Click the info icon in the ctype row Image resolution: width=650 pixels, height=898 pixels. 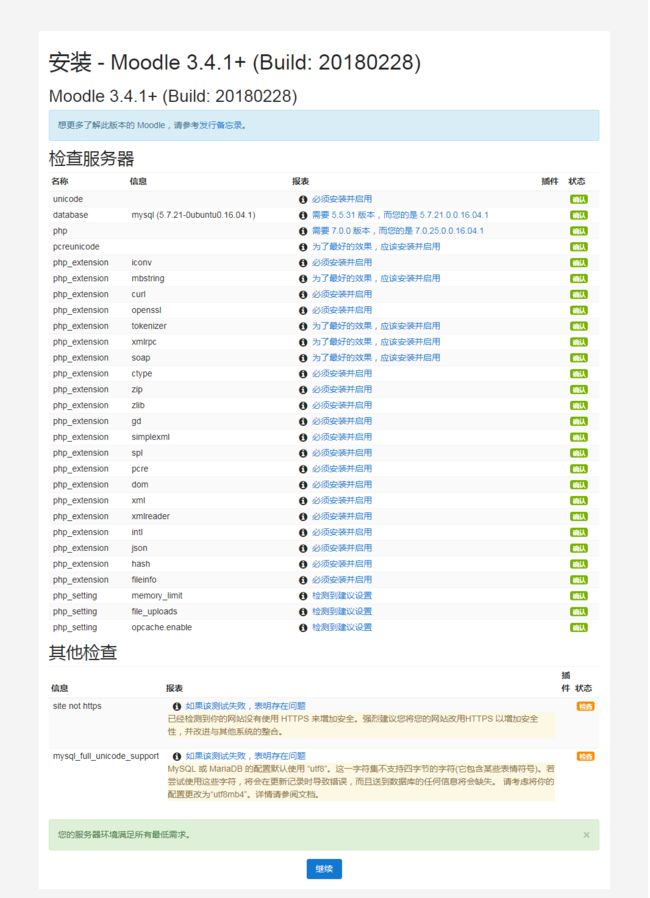tap(303, 374)
